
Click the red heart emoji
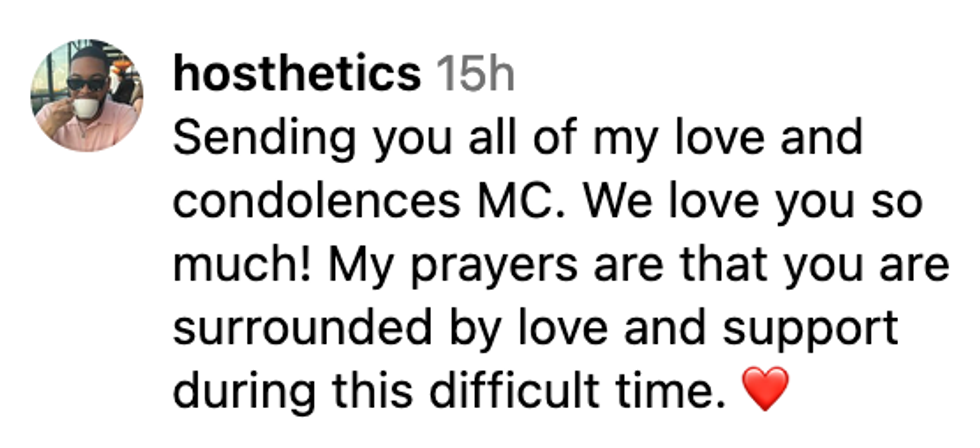[768, 387]
